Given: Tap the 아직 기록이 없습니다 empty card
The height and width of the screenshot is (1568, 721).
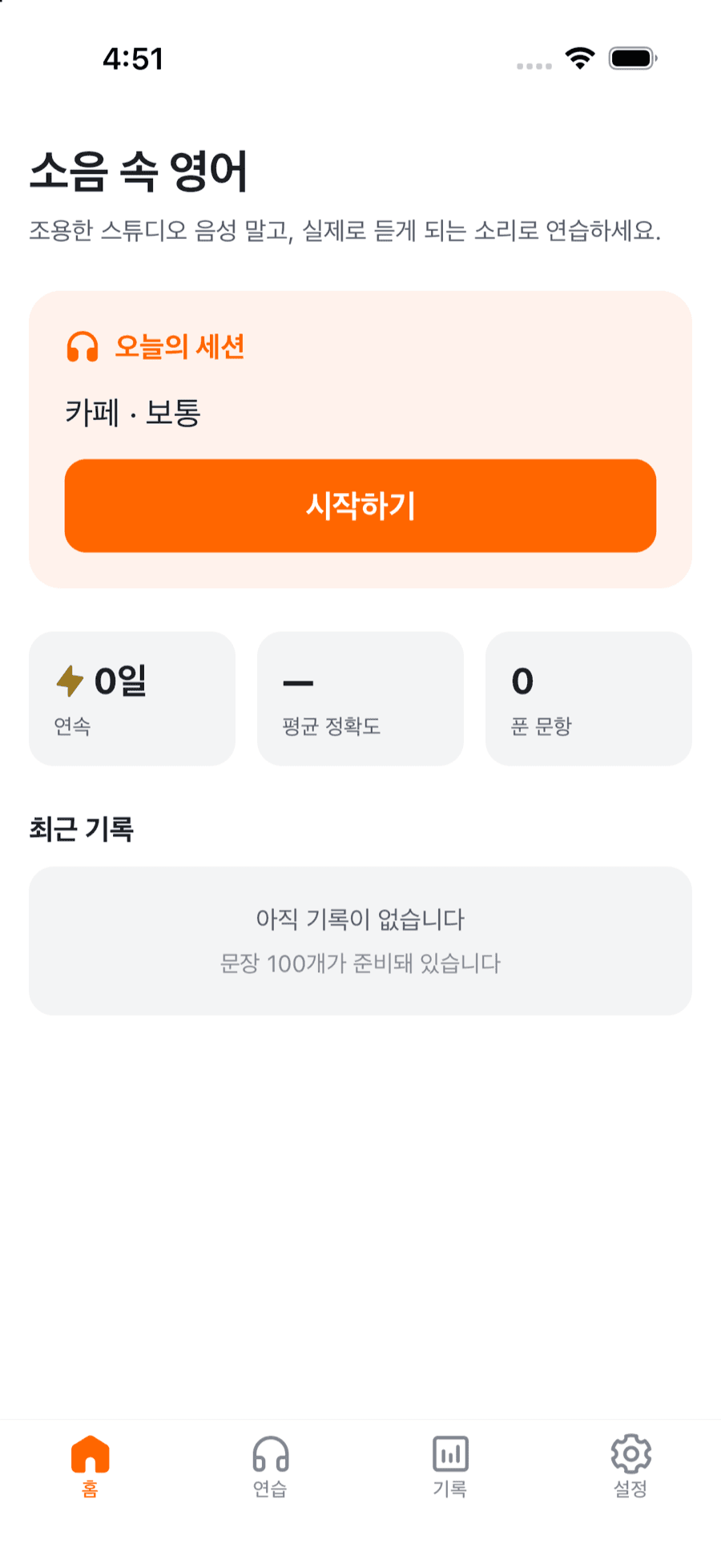Looking at the screenshot, I should 360,940.
